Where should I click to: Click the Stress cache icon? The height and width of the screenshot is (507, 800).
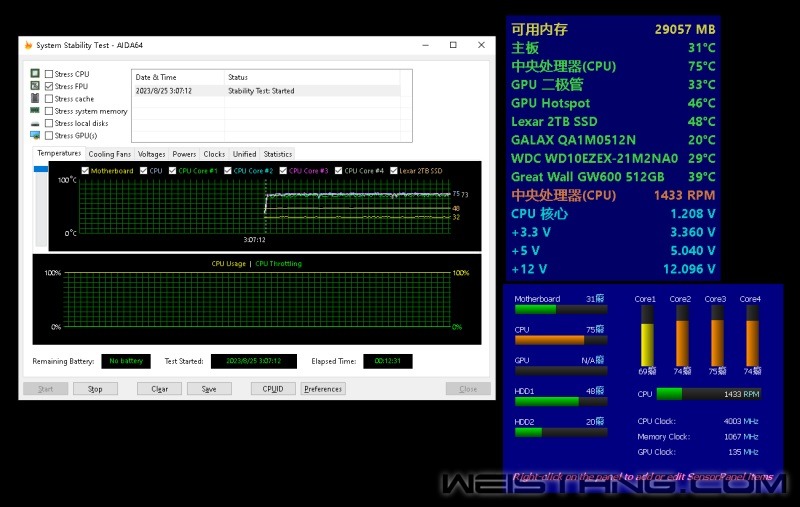(x=35, y=99)
